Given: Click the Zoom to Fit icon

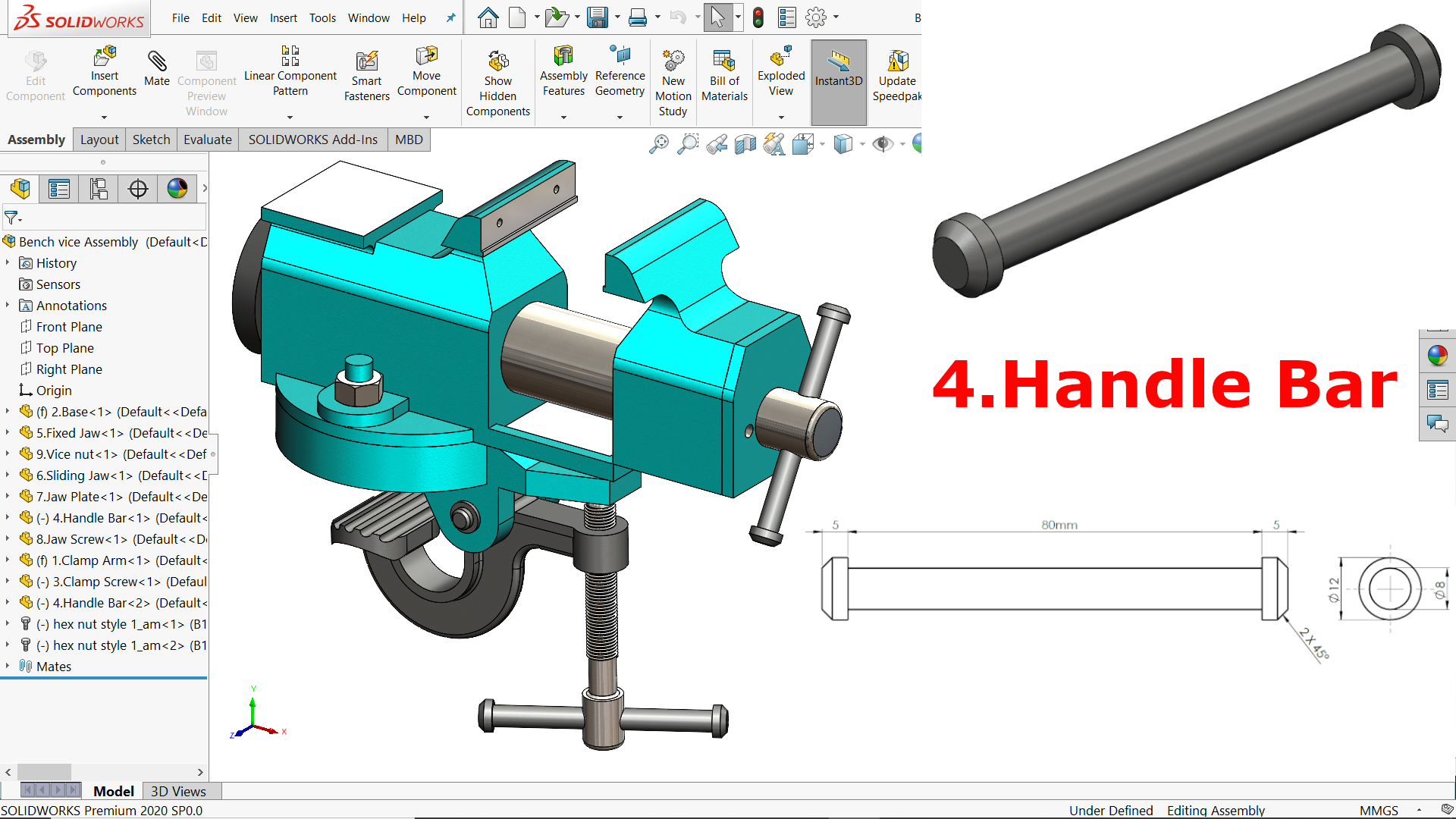Looking at the screenshot, I should click(x=659, y=143).
